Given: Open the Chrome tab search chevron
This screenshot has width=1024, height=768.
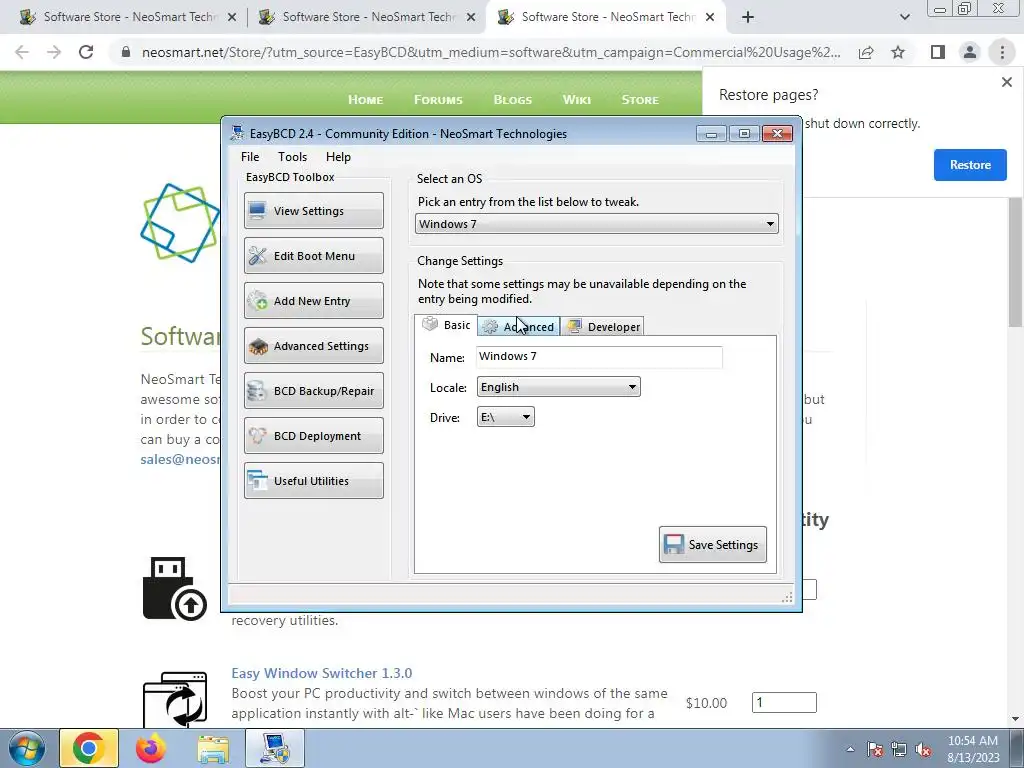Looking at the screenshot, I should 904,17.
